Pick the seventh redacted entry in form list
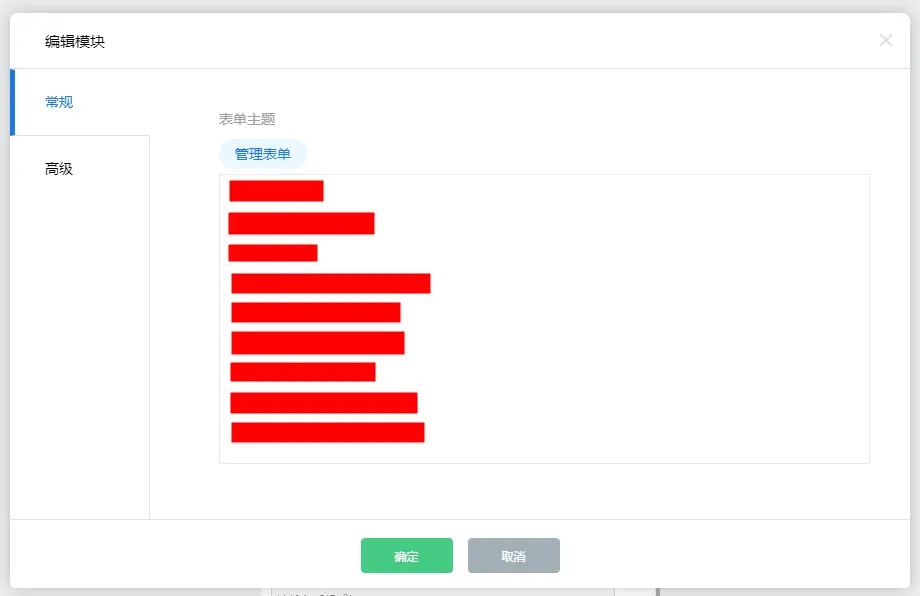 [303, 372]
